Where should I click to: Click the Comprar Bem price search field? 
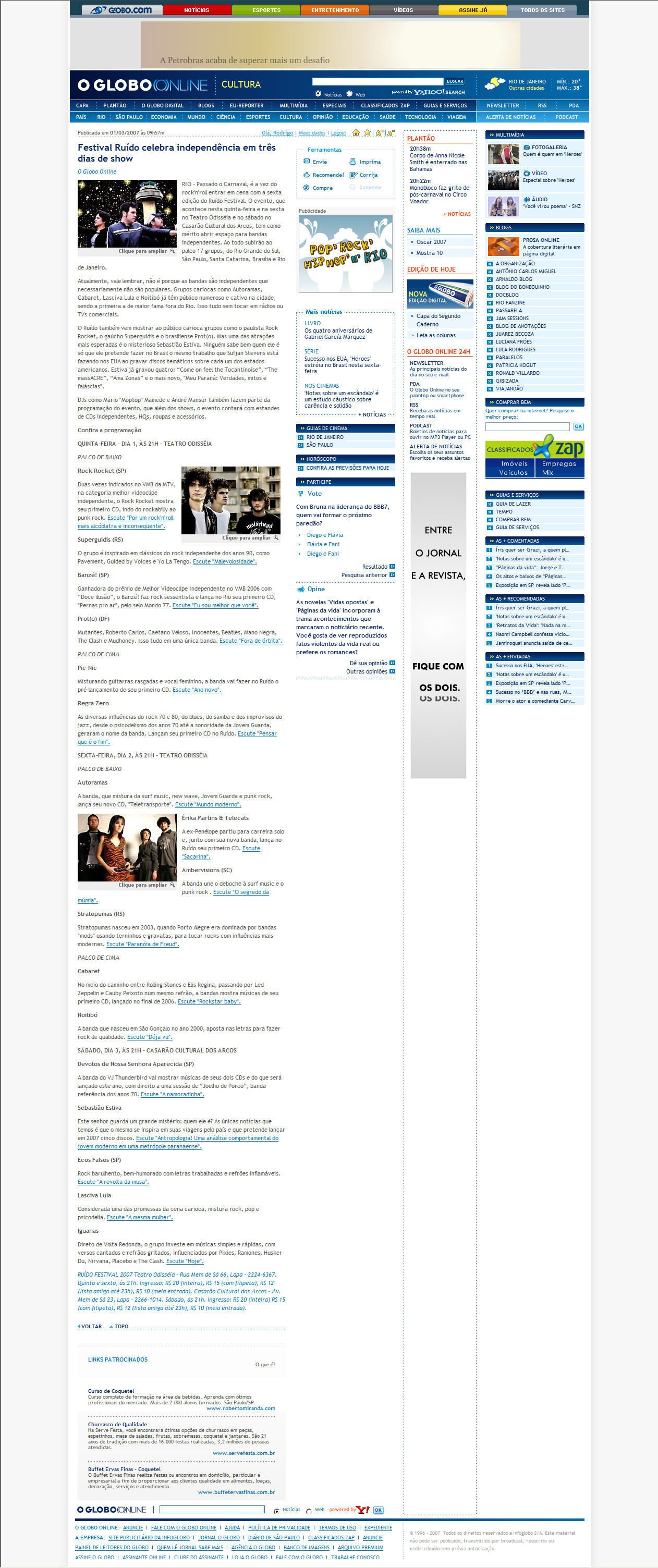(527, 427)
